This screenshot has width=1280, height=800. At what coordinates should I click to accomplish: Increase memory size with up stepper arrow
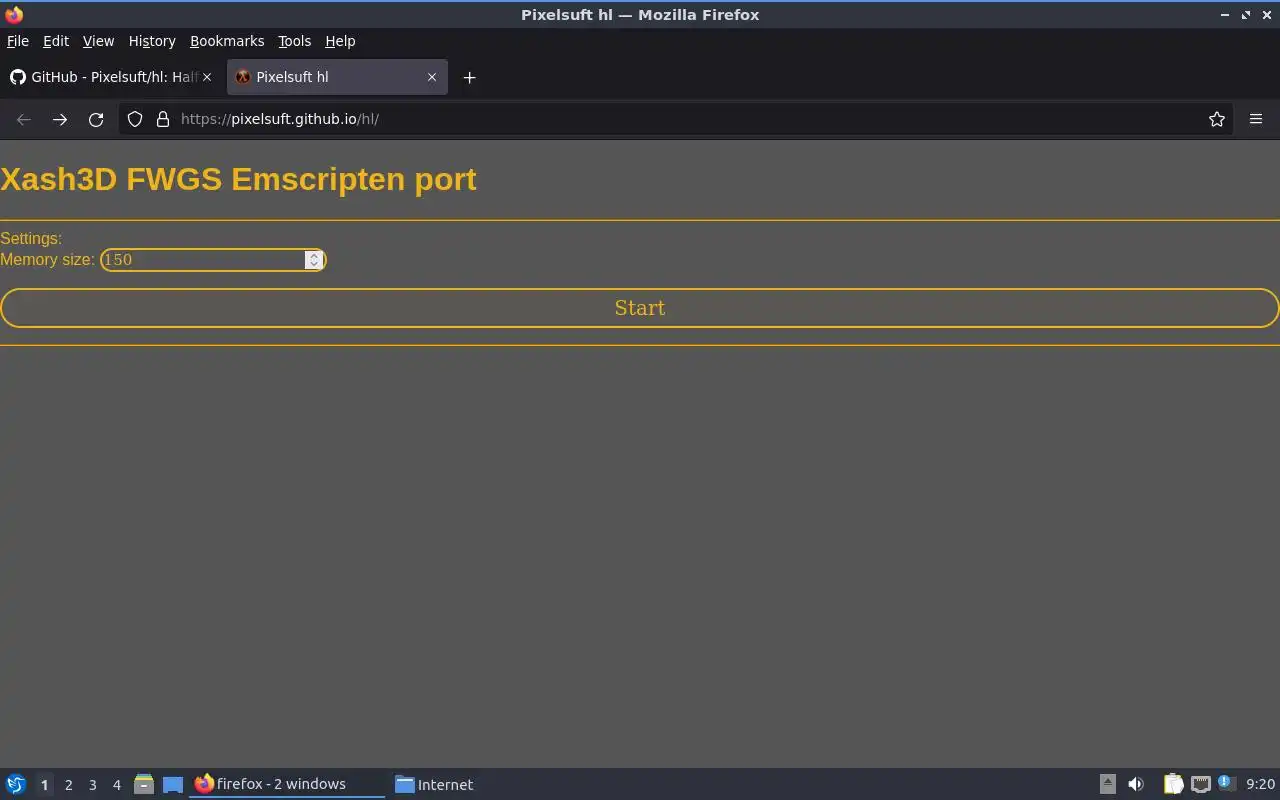314,255
